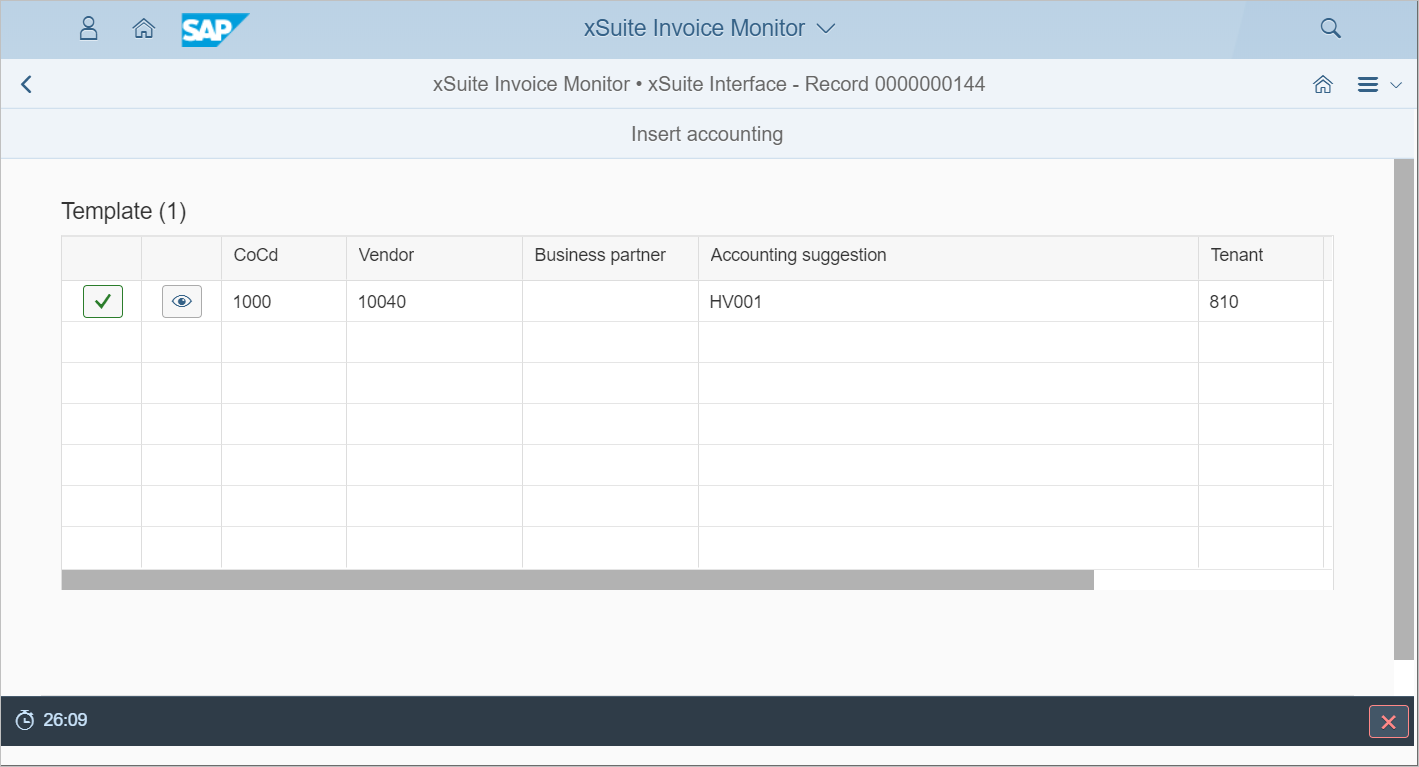Open the user profile icon

coord(89,29)
